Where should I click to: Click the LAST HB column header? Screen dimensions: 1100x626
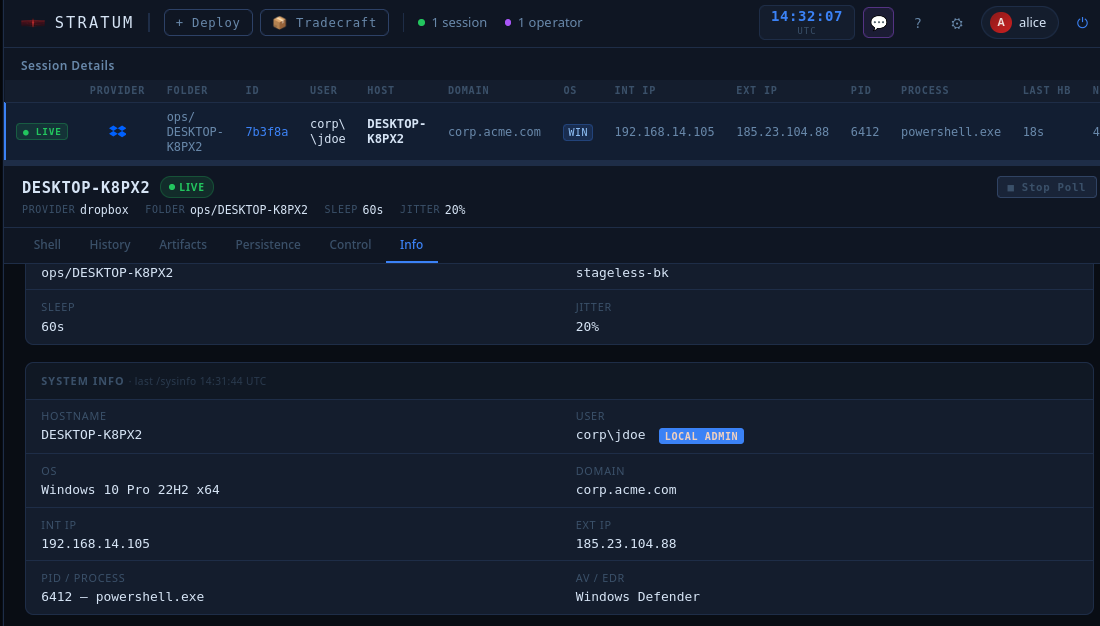(1047, 91)
